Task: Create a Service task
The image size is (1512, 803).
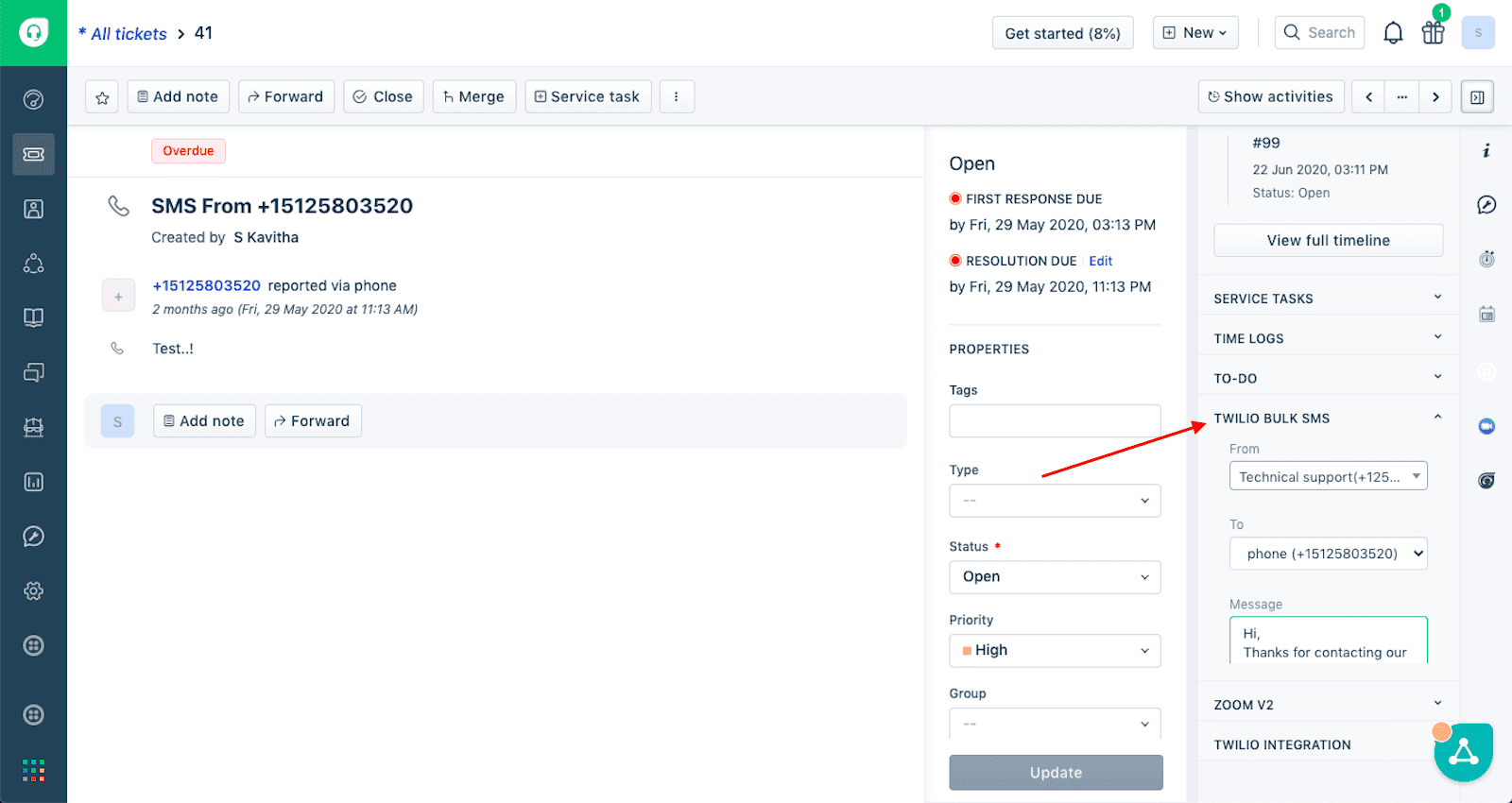Action: coord(588,97)
